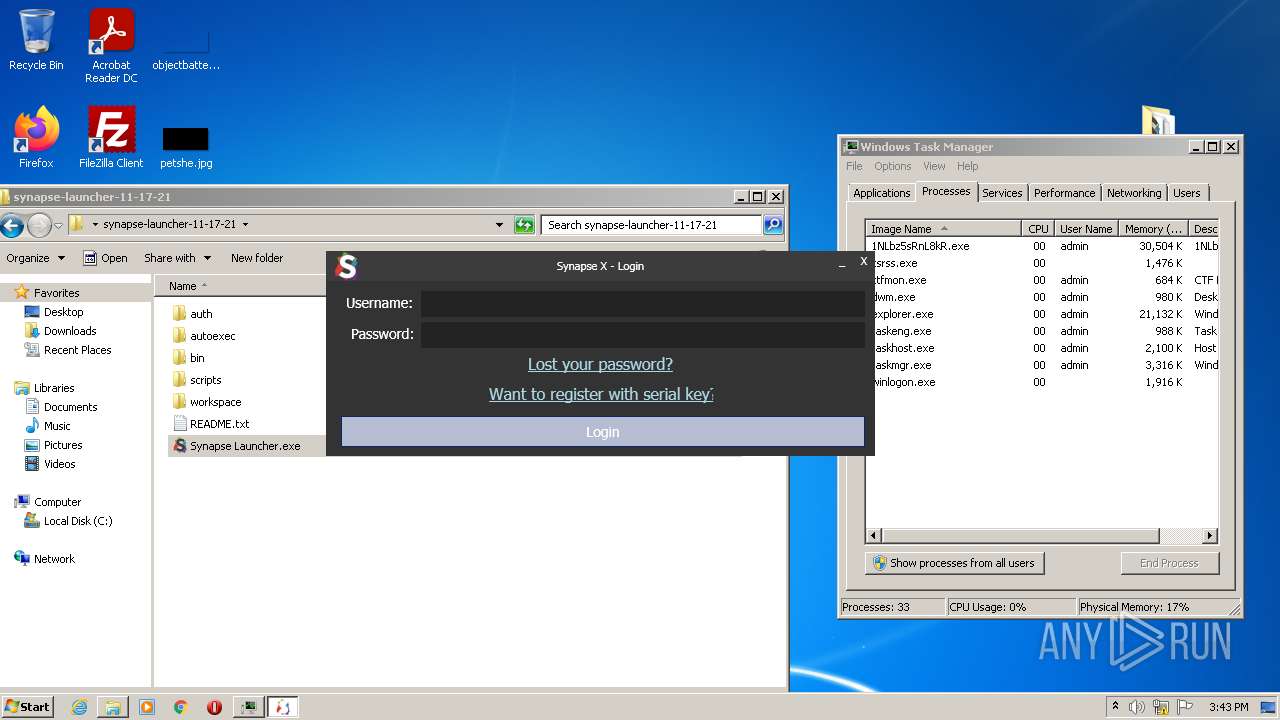
Task: Click Explorer search input field
Action: (650, 225)
